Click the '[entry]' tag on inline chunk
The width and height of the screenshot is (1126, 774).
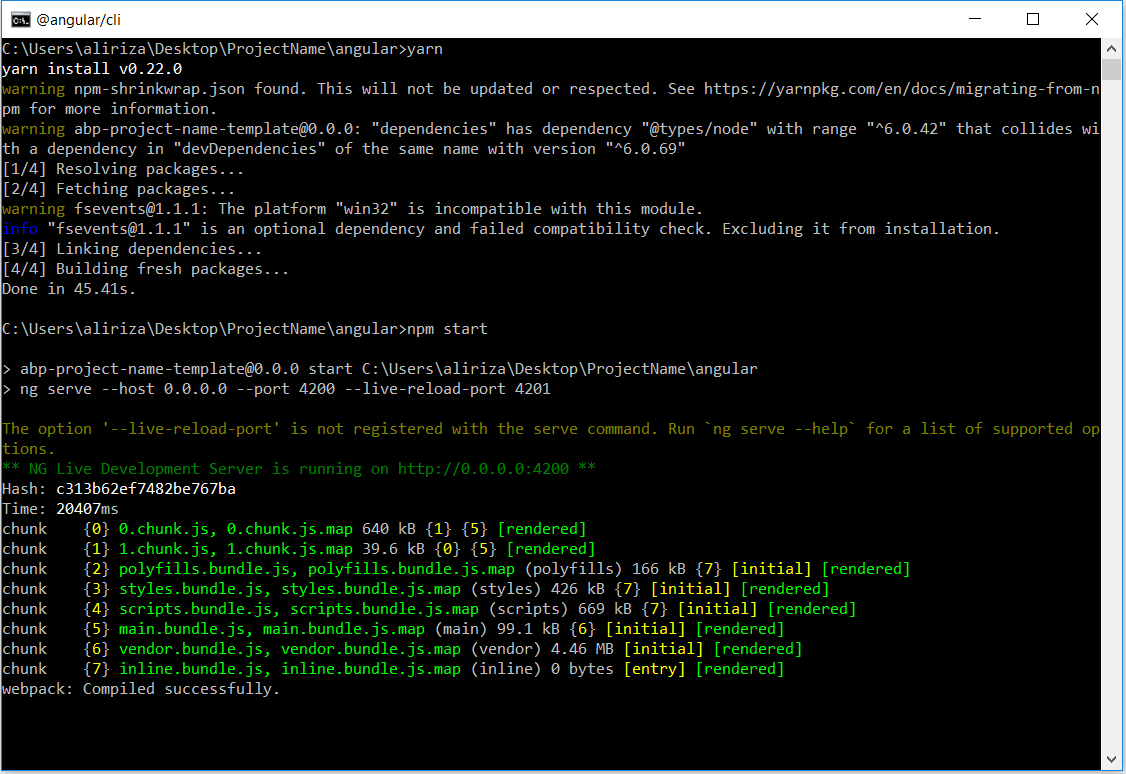(x=654, y=669)
